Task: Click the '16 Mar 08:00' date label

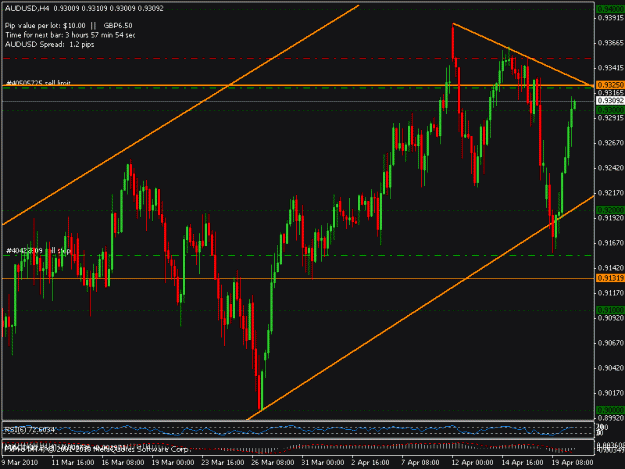Action: 123,463
